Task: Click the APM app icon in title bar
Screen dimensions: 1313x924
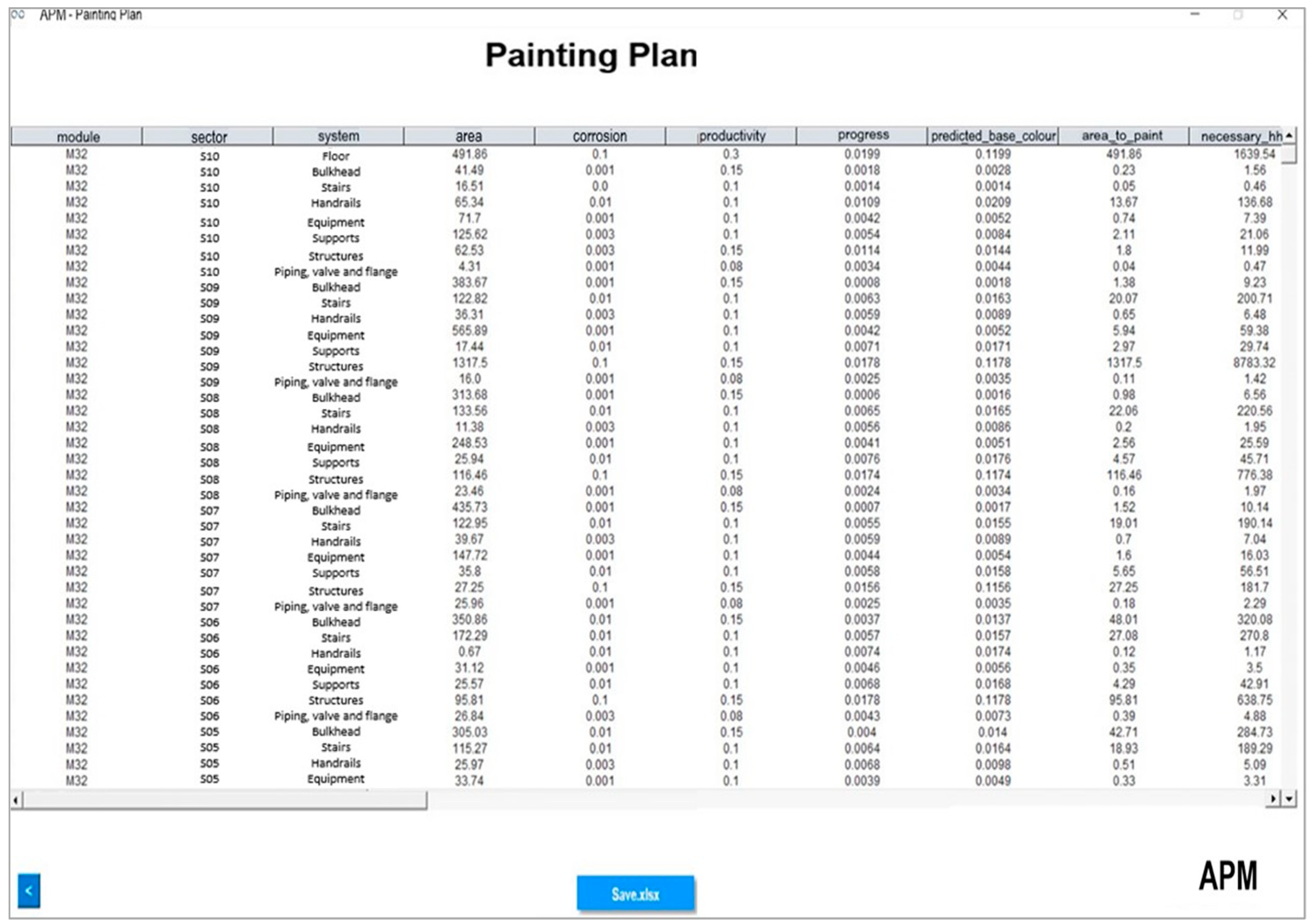Action: click(x=18, y=15)
